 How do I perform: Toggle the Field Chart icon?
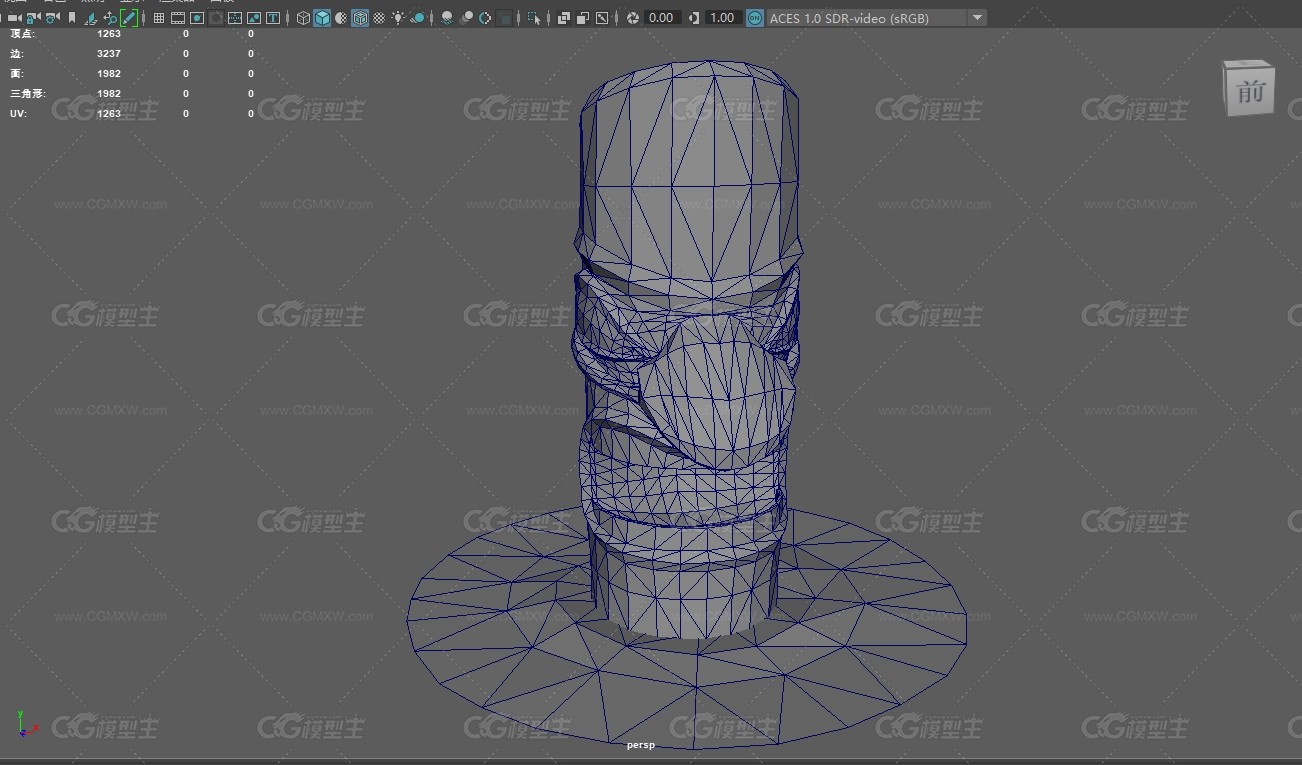coord(235,18)
